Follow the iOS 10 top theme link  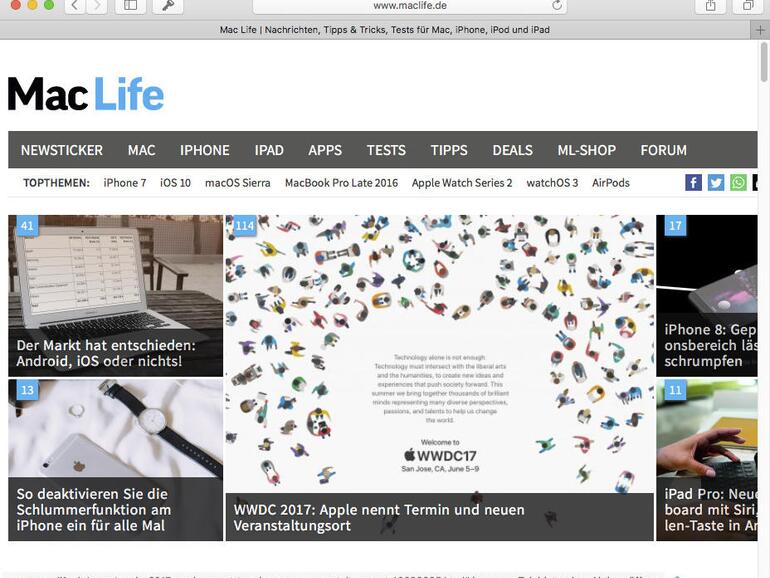[175, 183]
